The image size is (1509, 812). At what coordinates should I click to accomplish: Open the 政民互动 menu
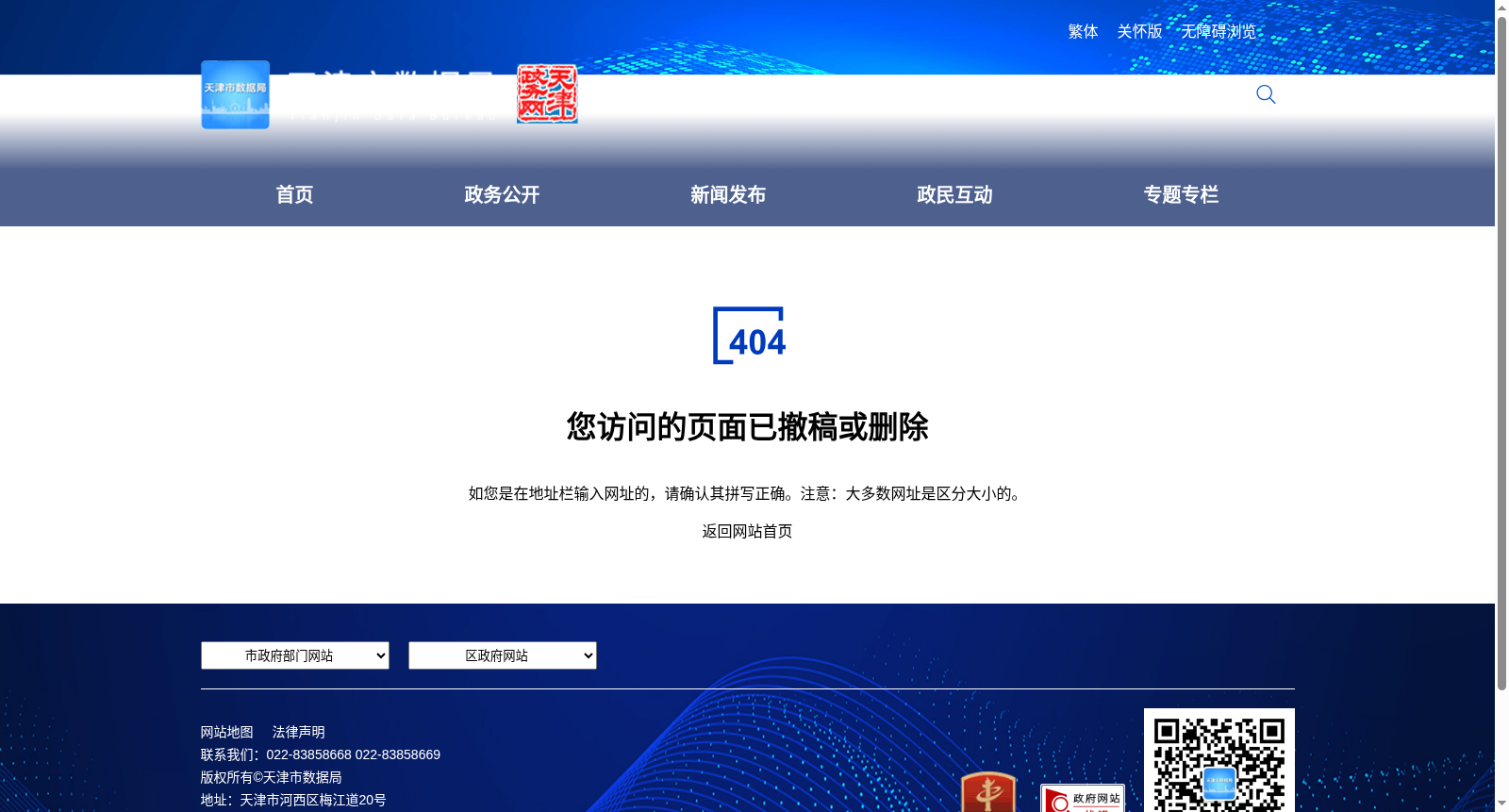point(954,194)
